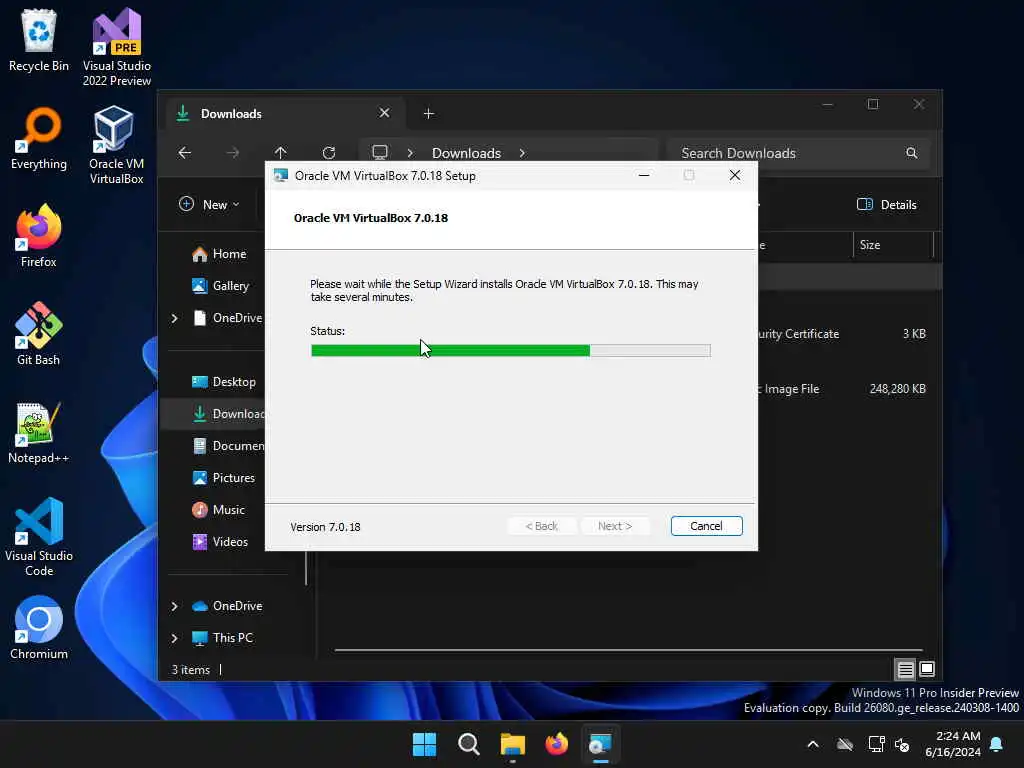Switch to details list view icon
1024x768 pixels.
click(x=905, y=669)
